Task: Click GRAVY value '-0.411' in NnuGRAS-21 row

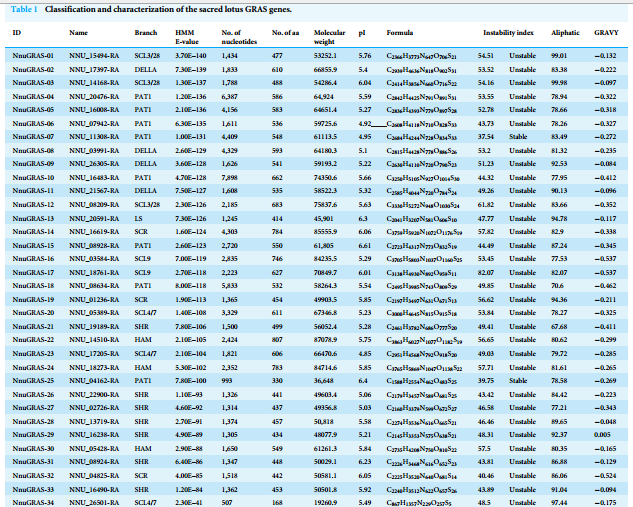Action: [605, 327]
